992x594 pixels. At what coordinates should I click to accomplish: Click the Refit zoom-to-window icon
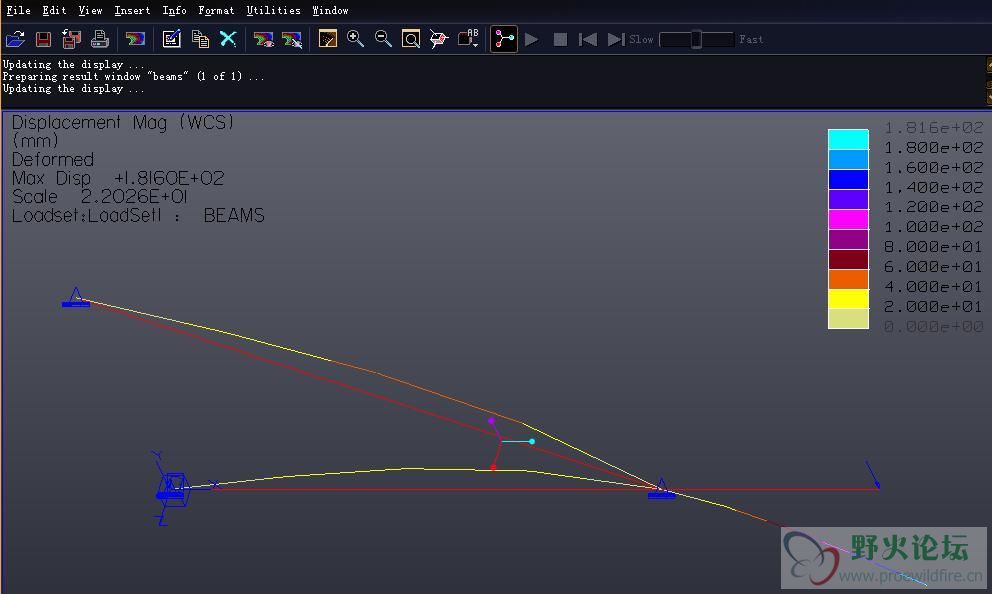[411, 39]
